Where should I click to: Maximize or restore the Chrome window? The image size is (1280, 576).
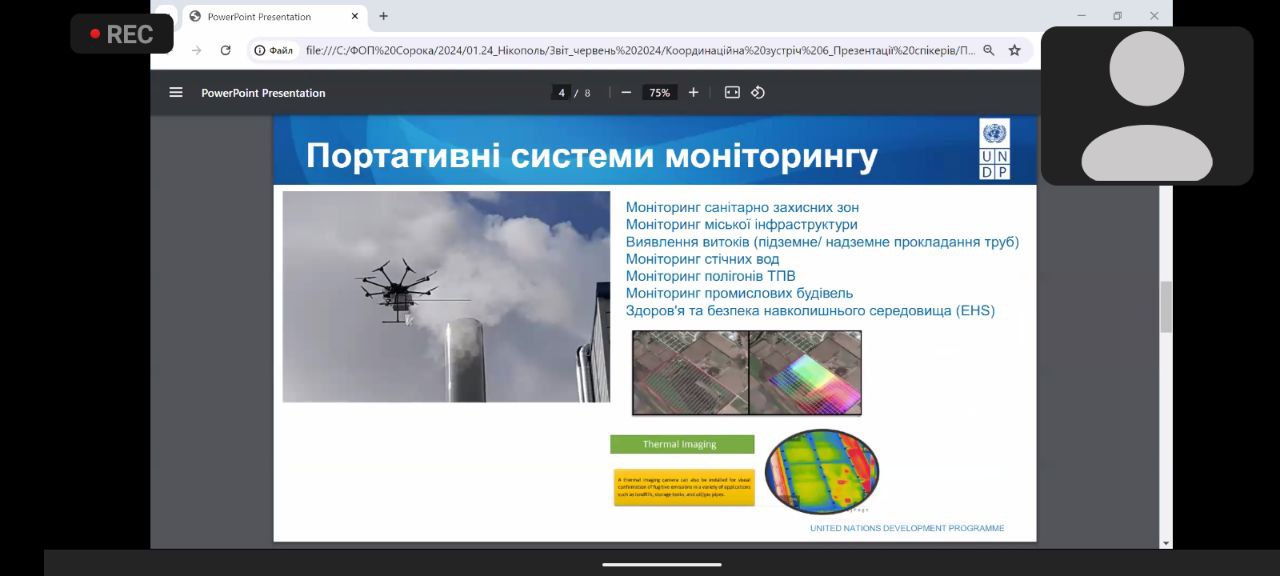[x=1117, y=16]
